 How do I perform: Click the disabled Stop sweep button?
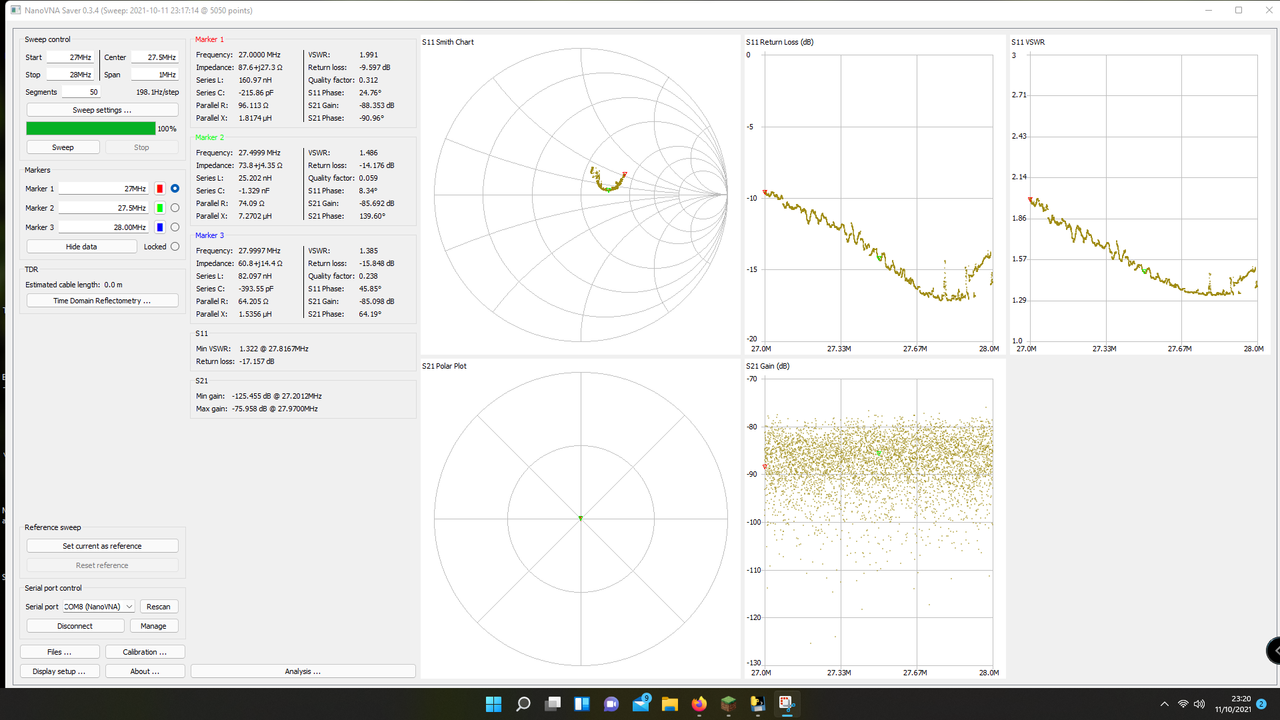(141, 147)
